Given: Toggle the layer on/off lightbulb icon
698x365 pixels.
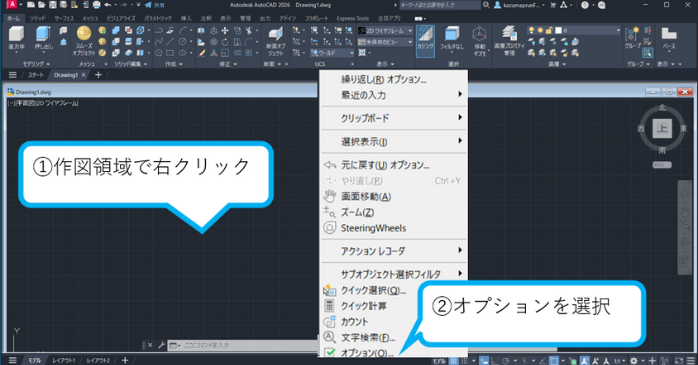Looking at the screenshot, I should click(531, 30).
